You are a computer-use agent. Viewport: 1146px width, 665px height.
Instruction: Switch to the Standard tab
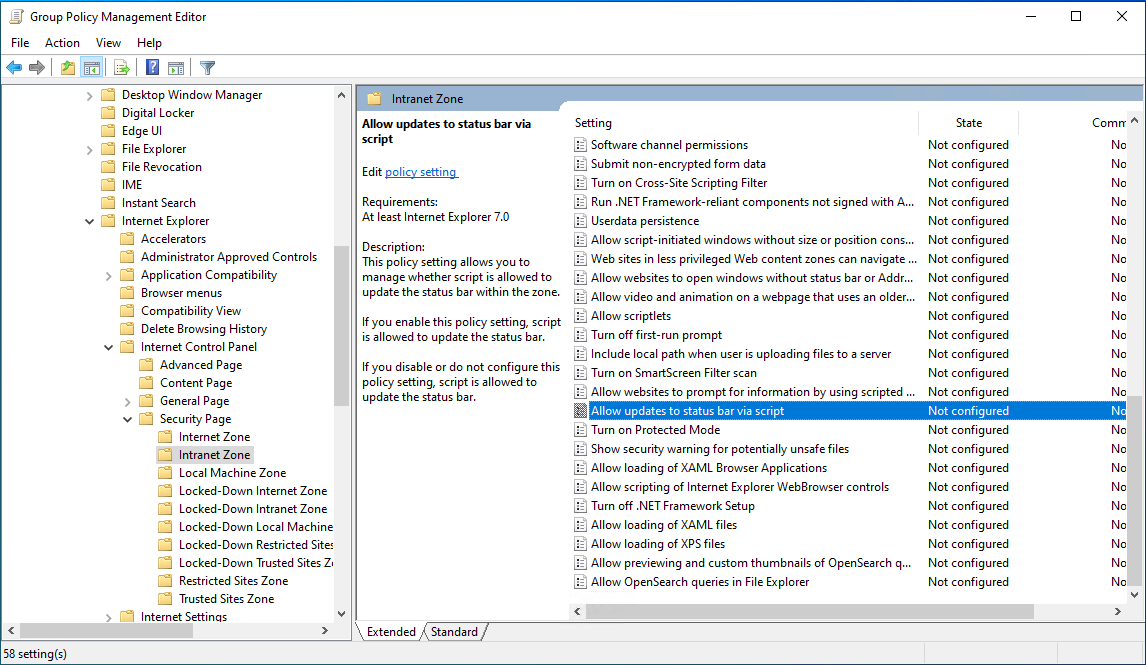(x=454, y=632)
